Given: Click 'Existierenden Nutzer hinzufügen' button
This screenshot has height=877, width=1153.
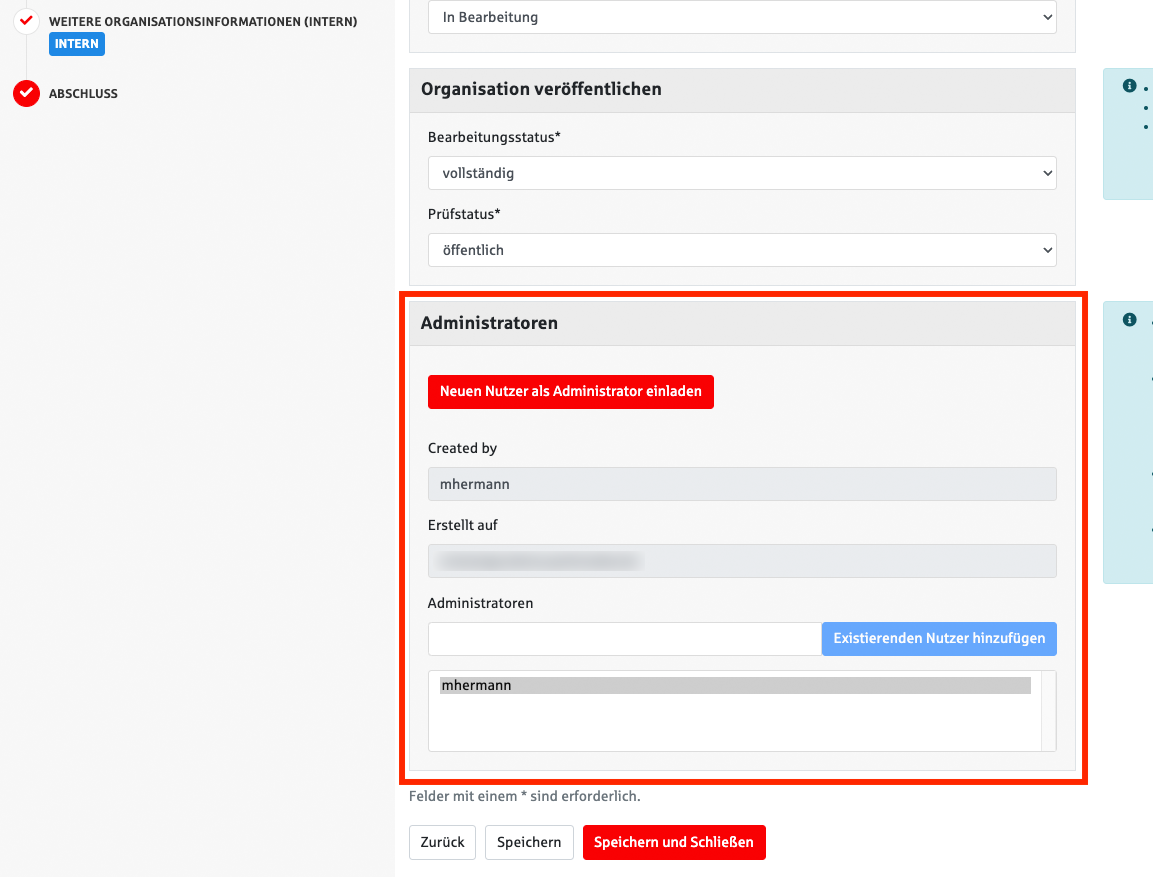Looking at the screenshot, I should pos(939,638).
